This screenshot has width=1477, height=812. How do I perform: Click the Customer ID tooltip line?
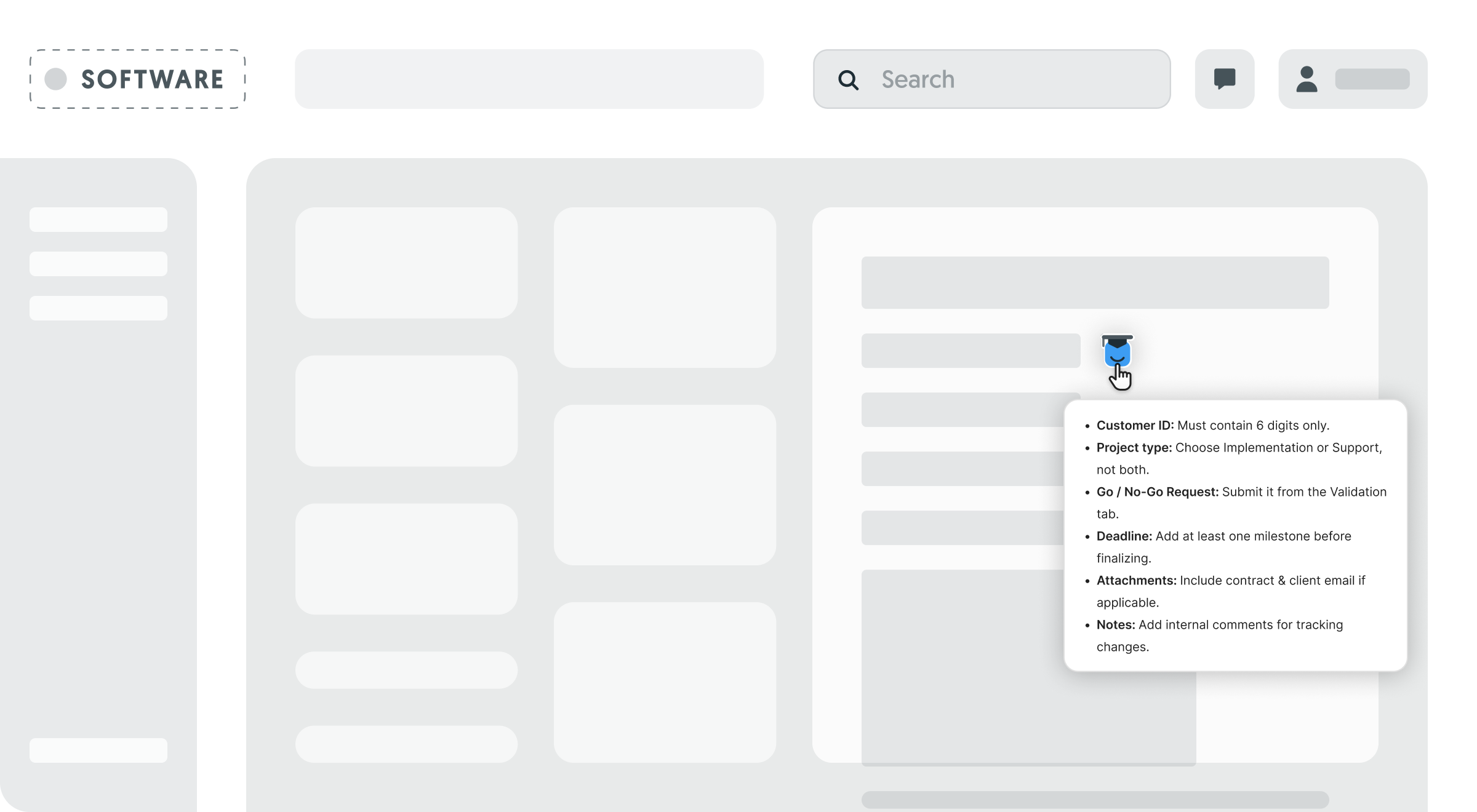click(x=1212, y=426)
